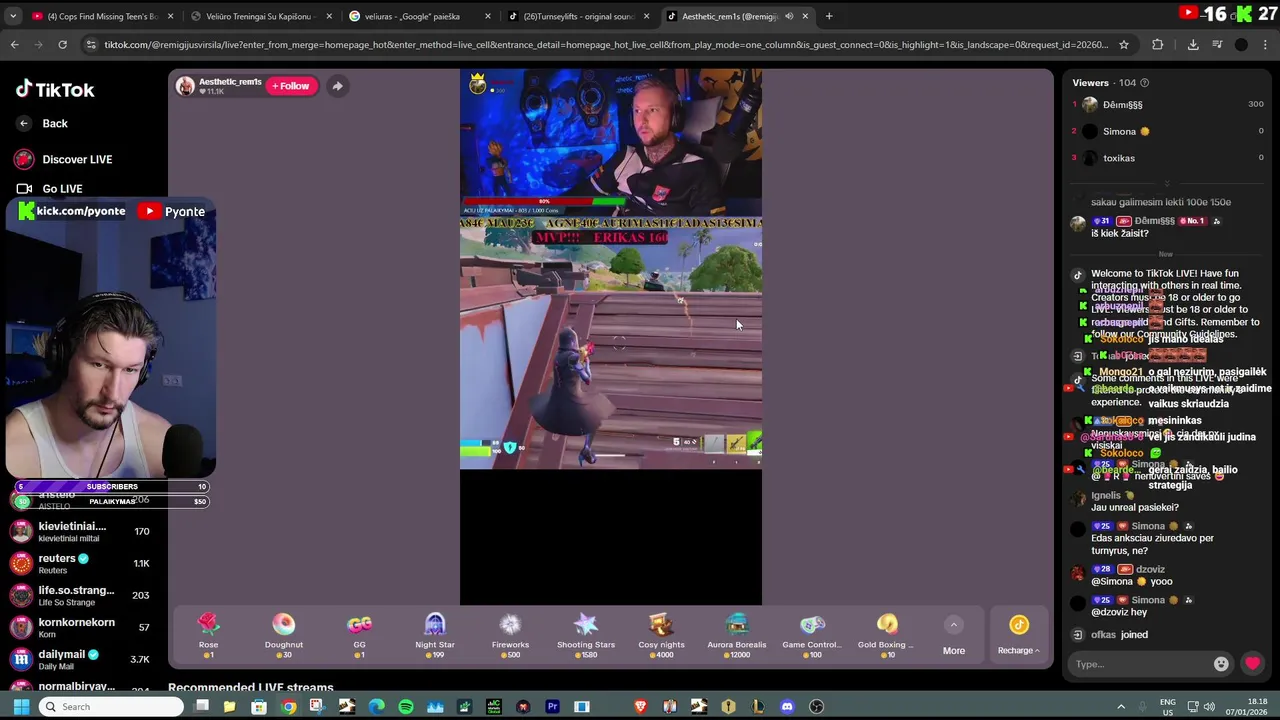Open Premiere Pro from the taskbar
1280x720 pixels.
[552, 707]
